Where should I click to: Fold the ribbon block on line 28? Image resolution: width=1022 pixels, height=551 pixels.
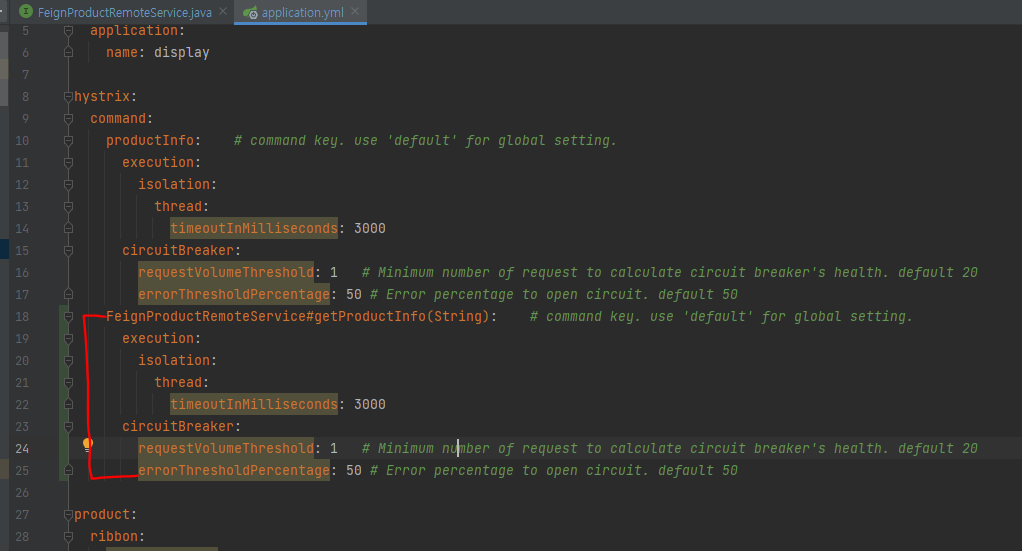[68, 537]
